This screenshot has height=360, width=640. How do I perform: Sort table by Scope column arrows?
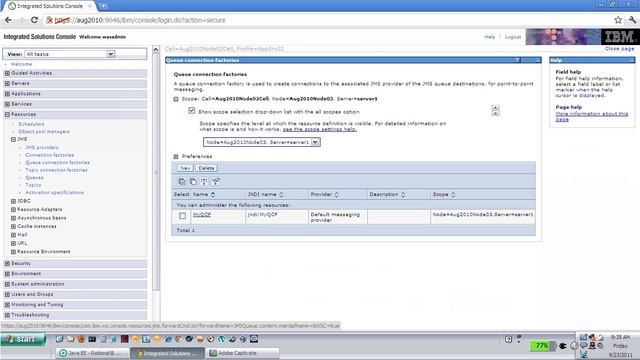[x=453, y=195]
